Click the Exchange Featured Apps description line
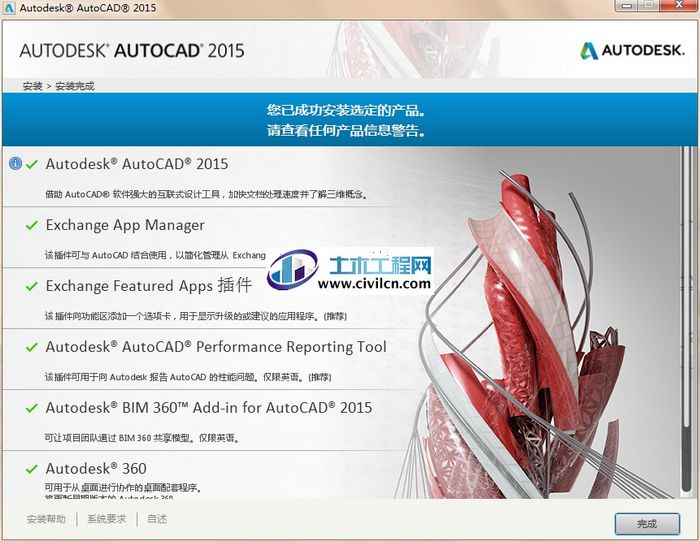Screen dimensions: 700x542 click(x=196, y=316)
